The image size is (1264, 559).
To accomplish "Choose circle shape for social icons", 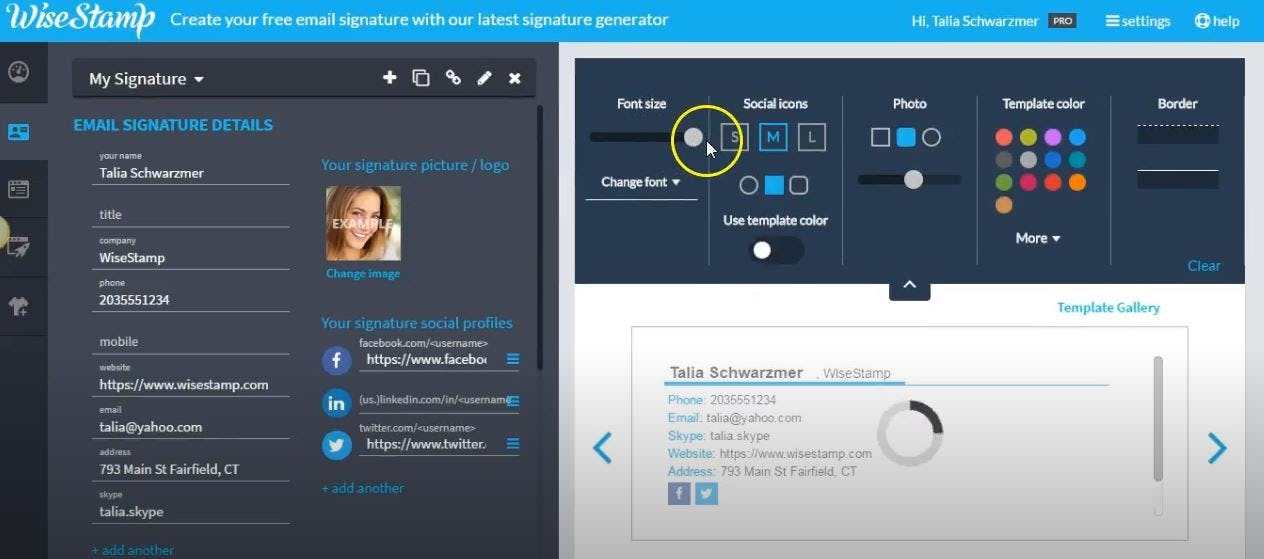I will (x=749, y=185).
